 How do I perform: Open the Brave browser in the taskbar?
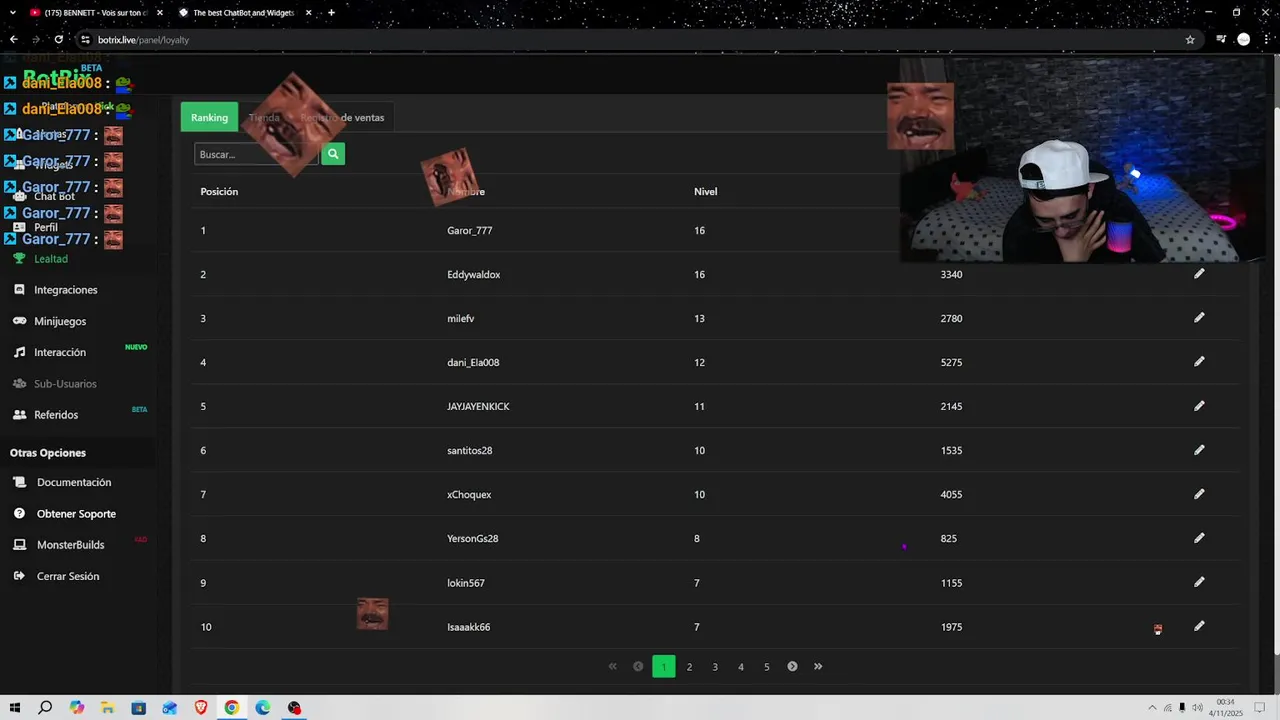pyautogui.click(x=201, y=707)
